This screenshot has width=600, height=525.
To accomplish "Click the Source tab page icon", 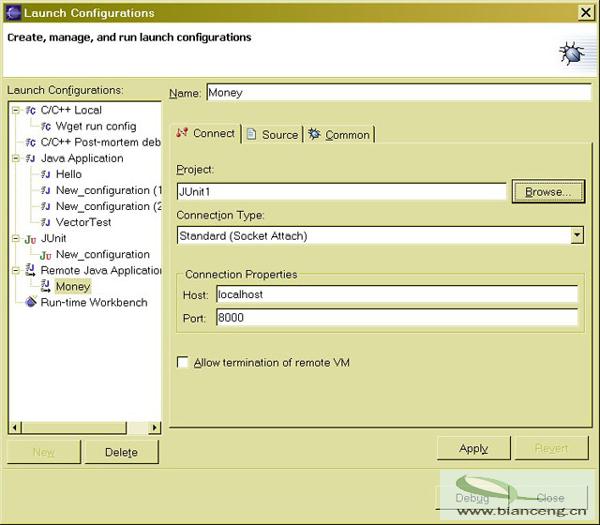I will (251, 134).
